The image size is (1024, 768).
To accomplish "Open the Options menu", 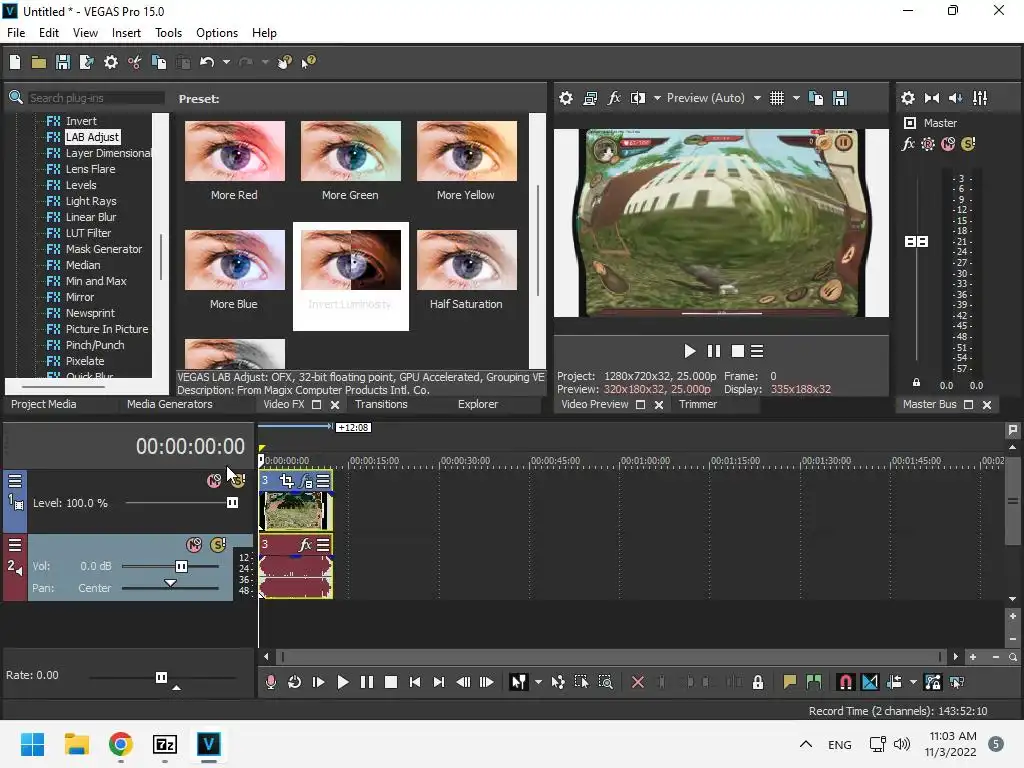I will click(217, 33).
